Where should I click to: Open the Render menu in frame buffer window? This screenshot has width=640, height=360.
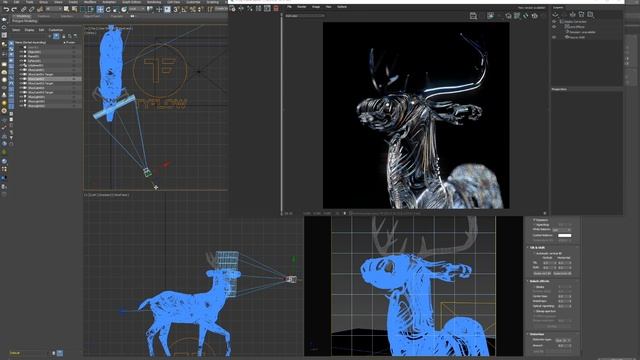[x=302, y=7]
